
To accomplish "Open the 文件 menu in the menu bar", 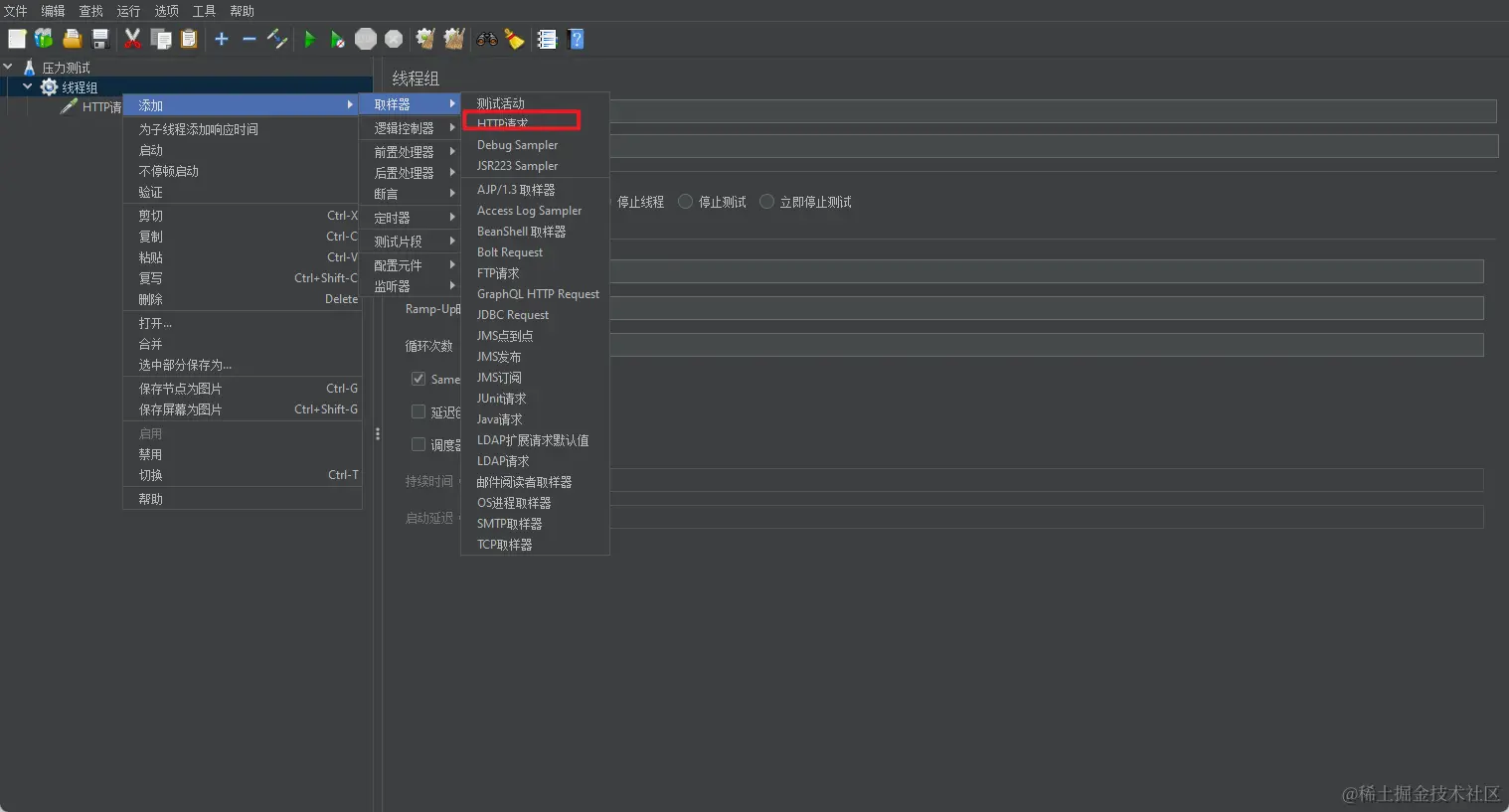I will click(16, 11).
